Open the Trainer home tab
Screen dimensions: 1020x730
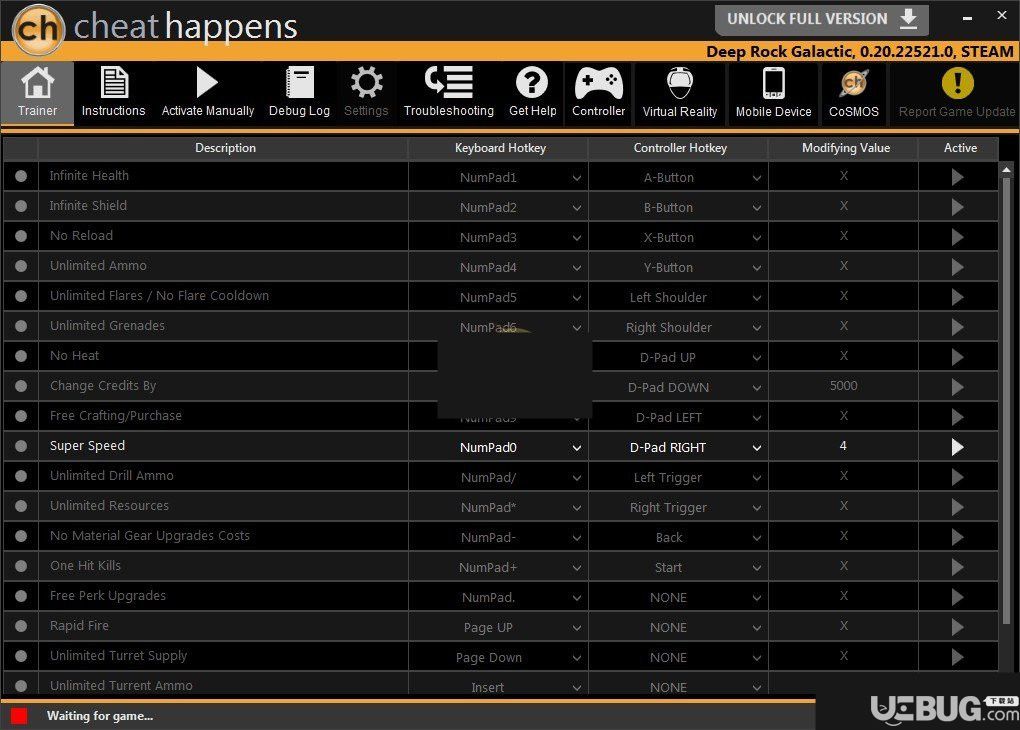(x=37, y=92)
